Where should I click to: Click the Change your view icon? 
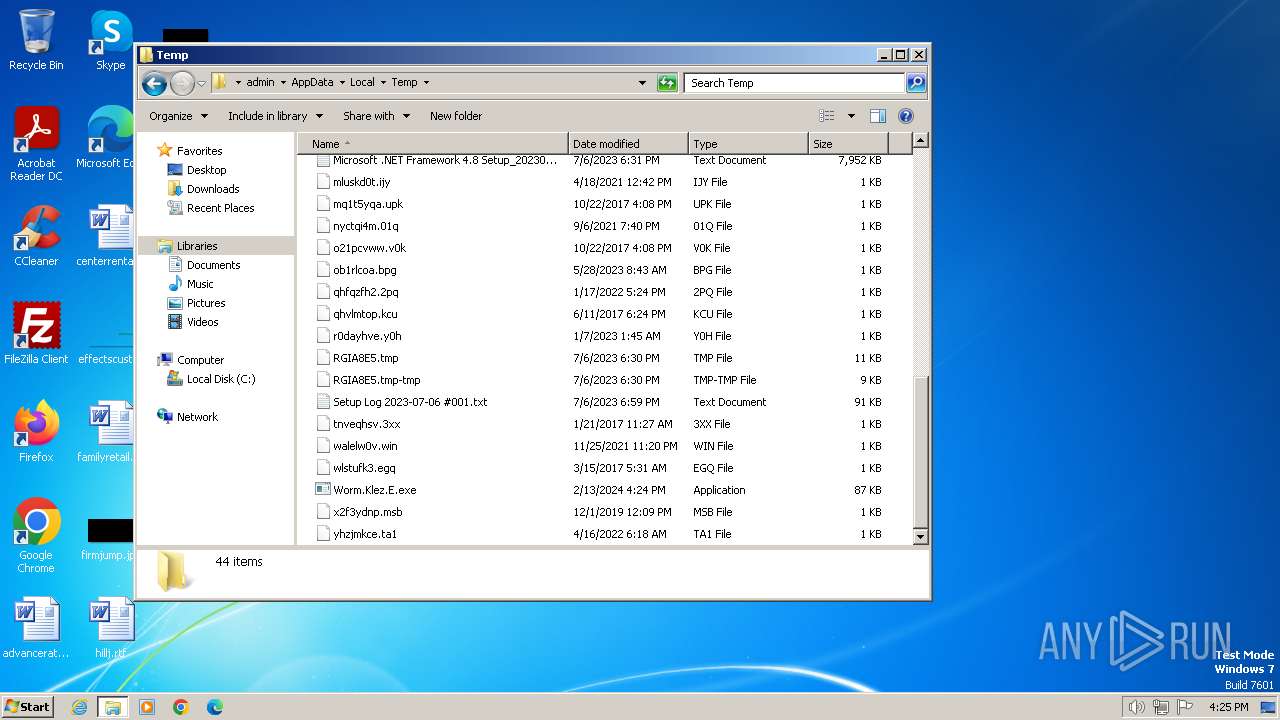pos(827,116)
